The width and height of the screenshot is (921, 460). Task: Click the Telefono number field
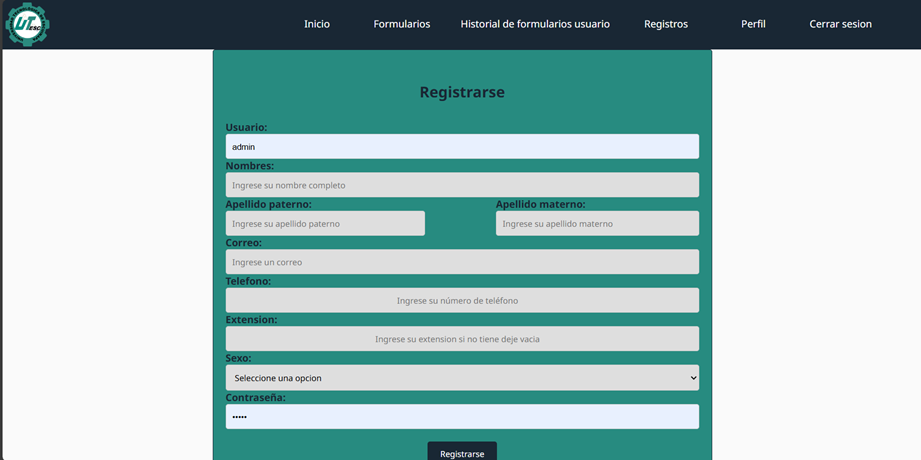pyautogui.click(x=462, y=300)
